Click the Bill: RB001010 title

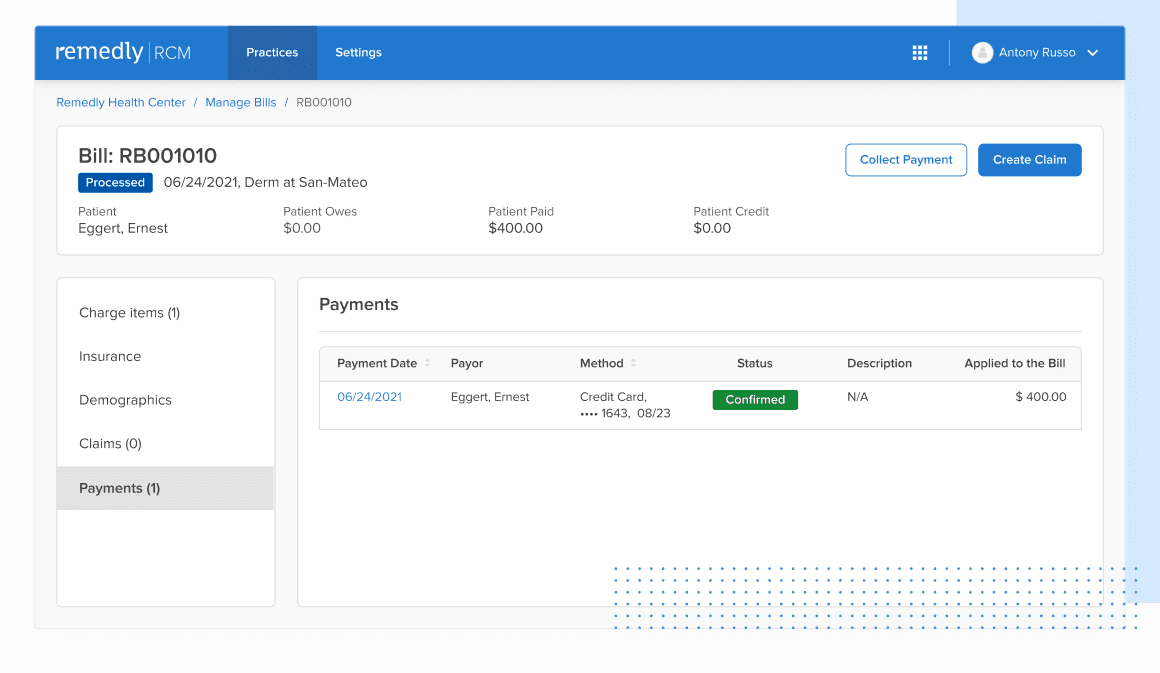click(148, 156)
